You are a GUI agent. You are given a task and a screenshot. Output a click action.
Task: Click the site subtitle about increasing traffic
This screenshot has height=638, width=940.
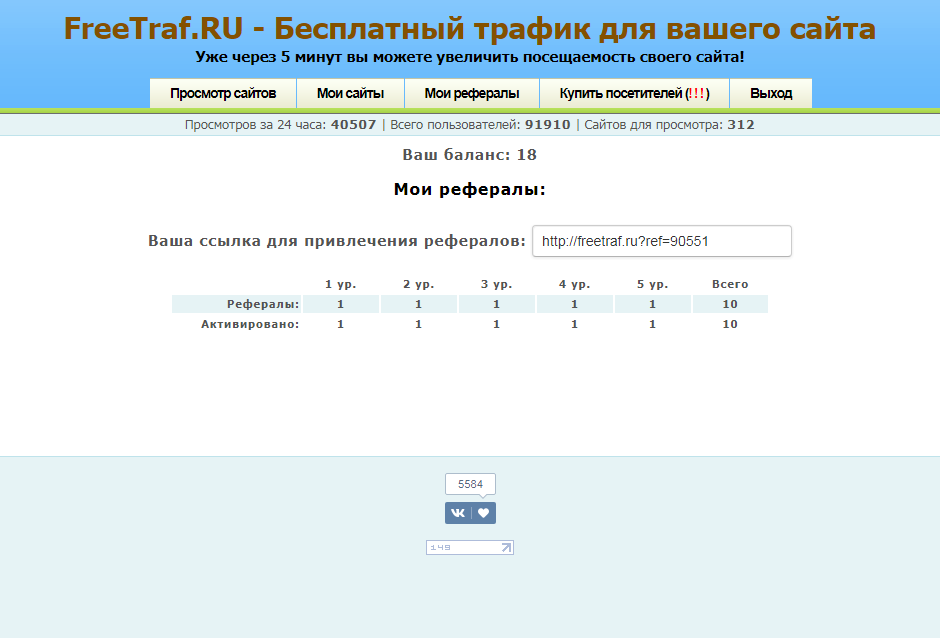(470, 57)
